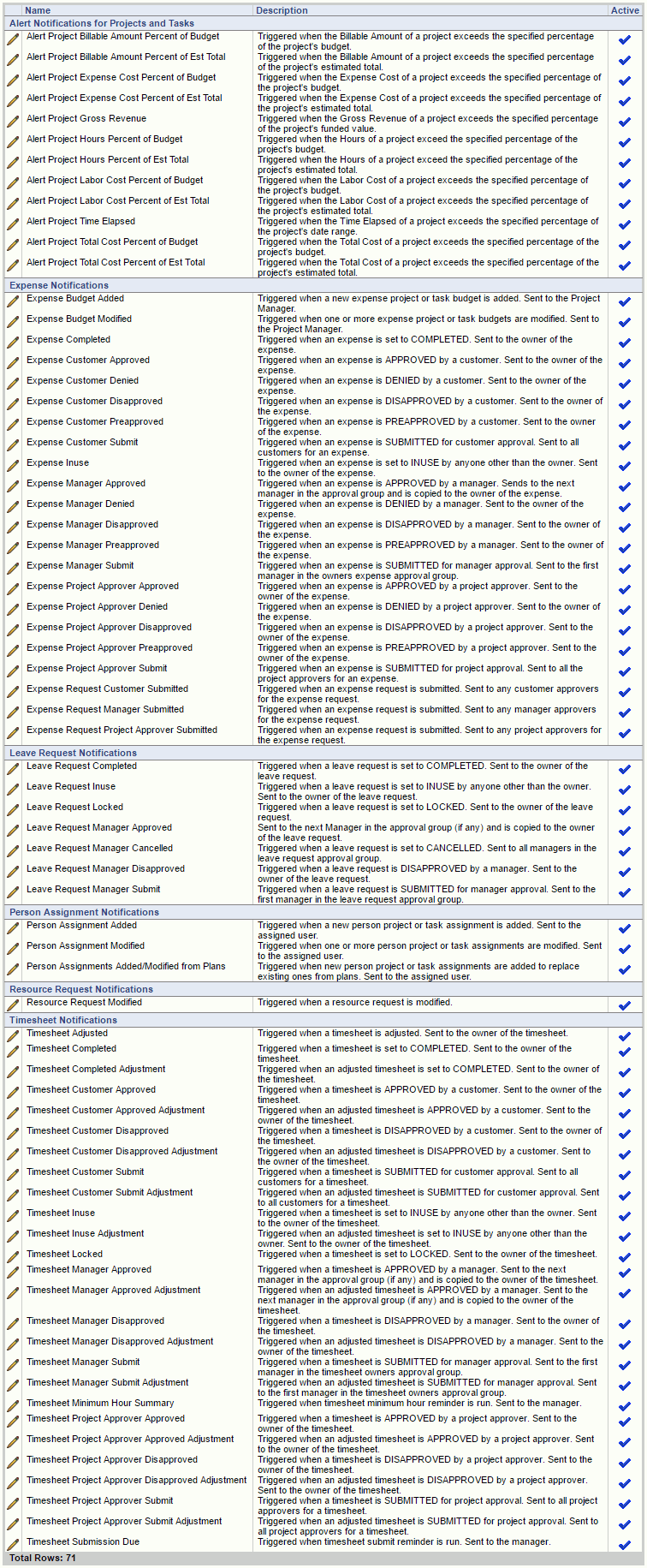Select Timesheet Manager Submit Adjustment name
Viewport: 647px width, 1568px height.
coord(108,1382)
